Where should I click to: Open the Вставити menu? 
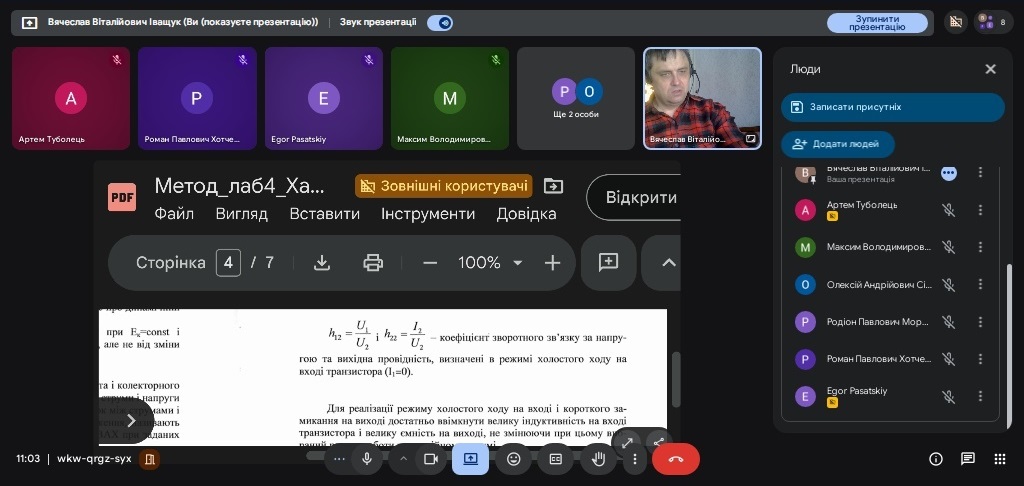325,214
